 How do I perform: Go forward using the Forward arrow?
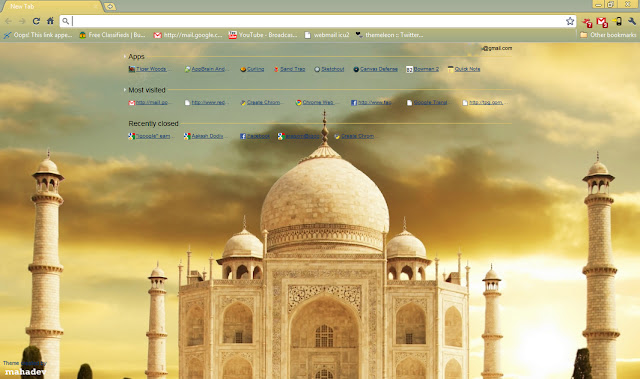click(22, 21)
